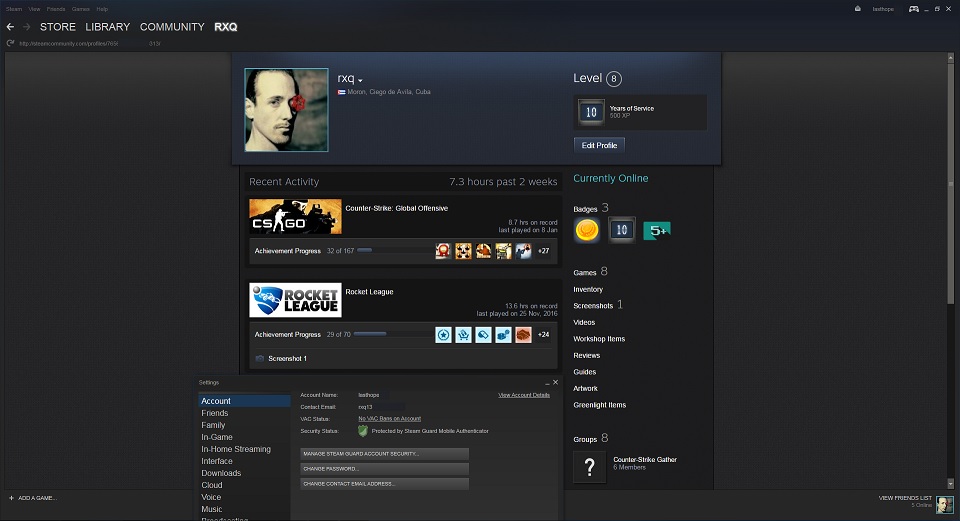Click the gold coin Community badge
The image size is (960, 521).
click(587, 230)
